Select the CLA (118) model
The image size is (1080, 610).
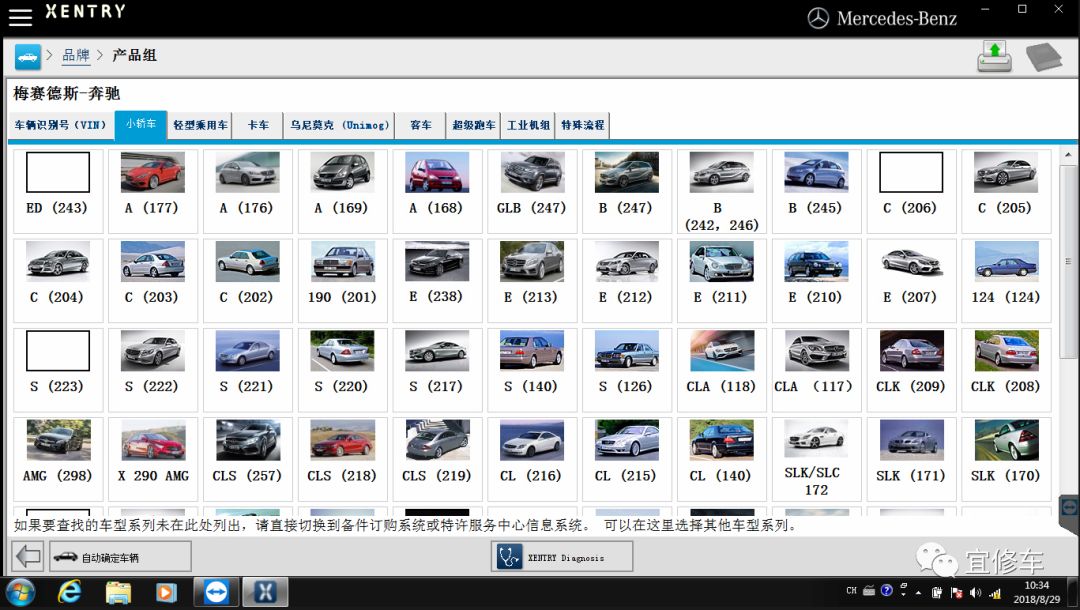[x=722, y=370]
